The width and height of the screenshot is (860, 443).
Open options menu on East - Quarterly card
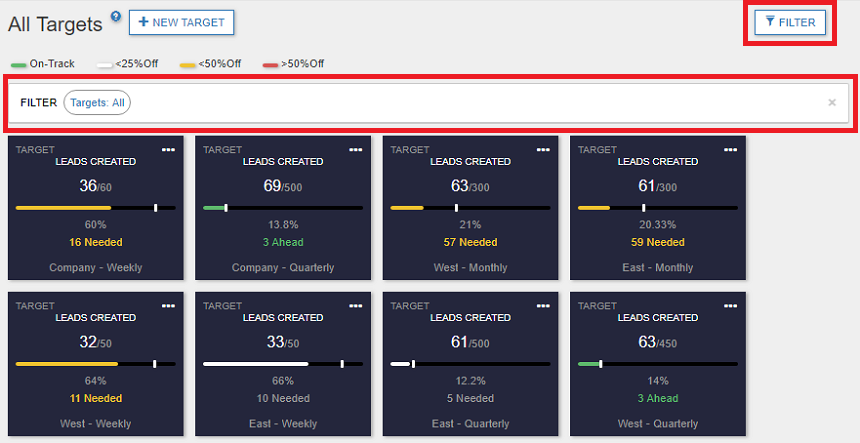coord(543,305)
